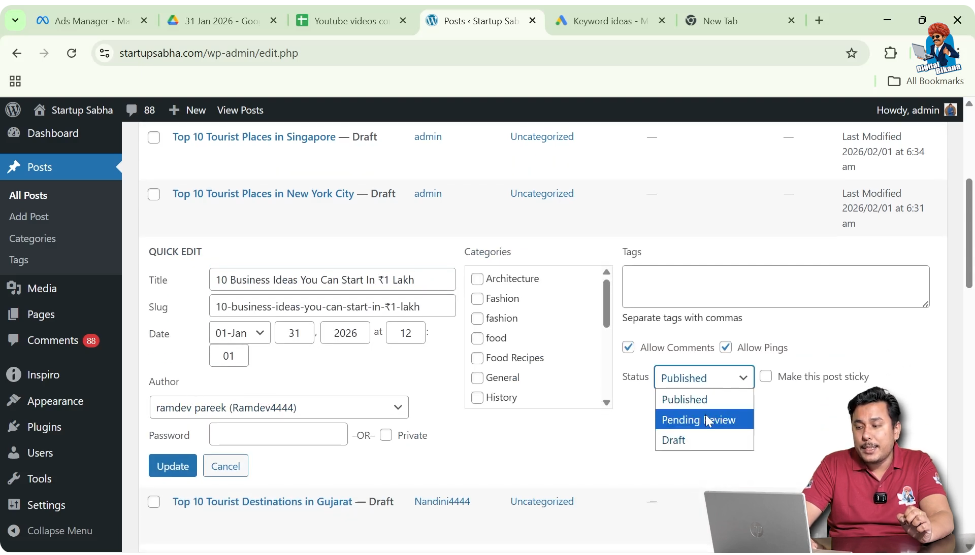Bookmark this page with the star icon

[x=851, y=53]
